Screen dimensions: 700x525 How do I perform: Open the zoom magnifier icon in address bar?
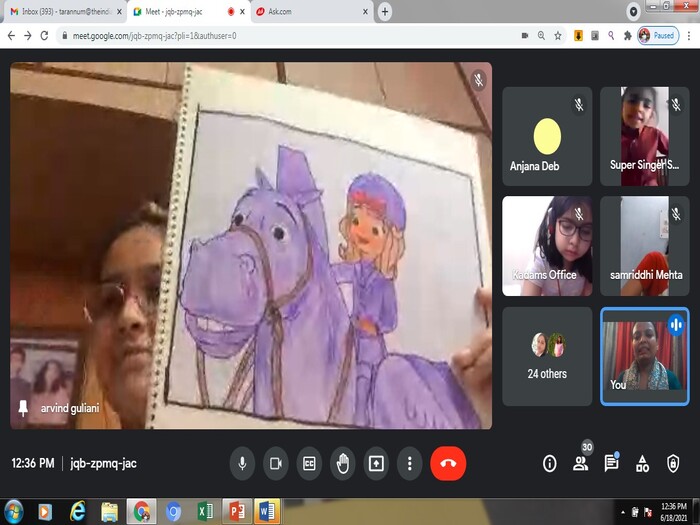[541, 36]
